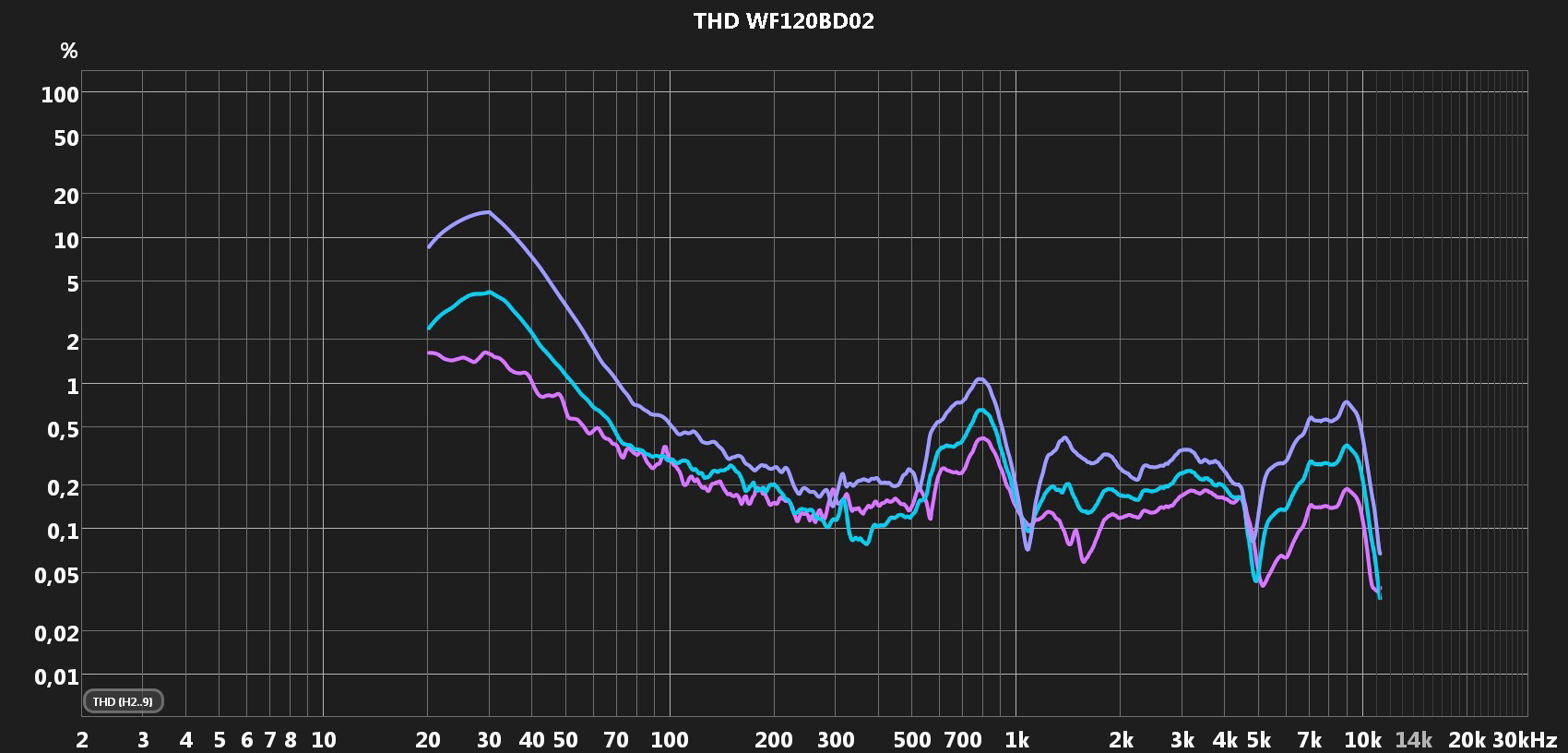This screenshot has width=1568, height=753.
Task: Click the 4 label on the frequency axis
Action: click(186, 740)
